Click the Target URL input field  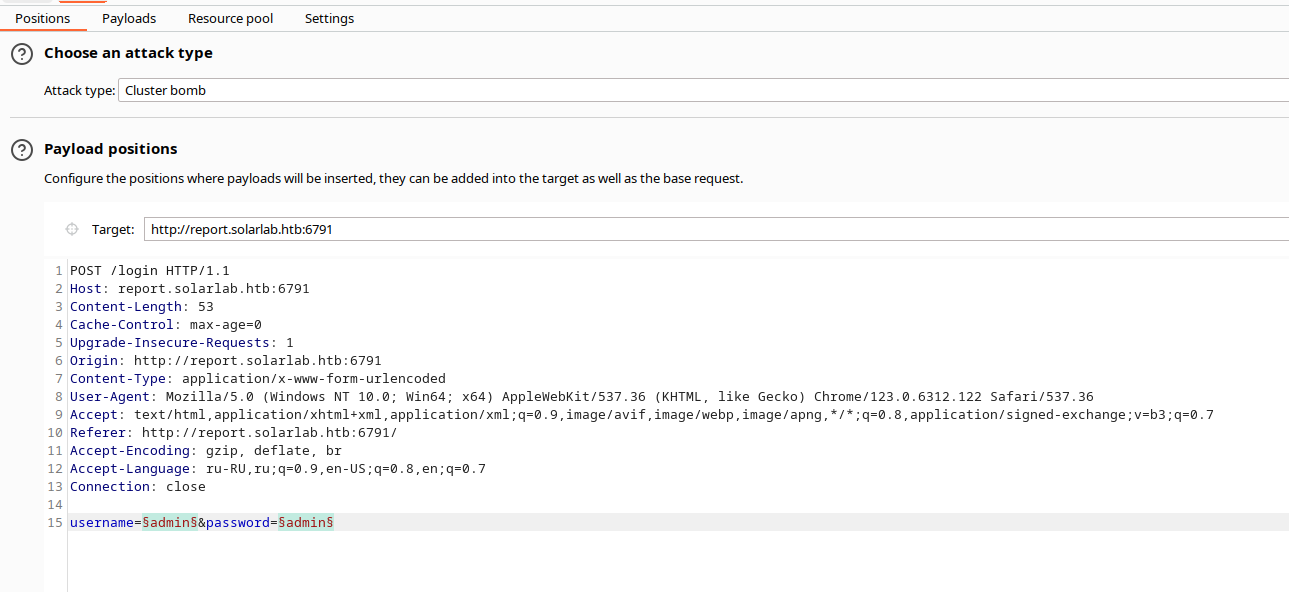tap(716, 229)
